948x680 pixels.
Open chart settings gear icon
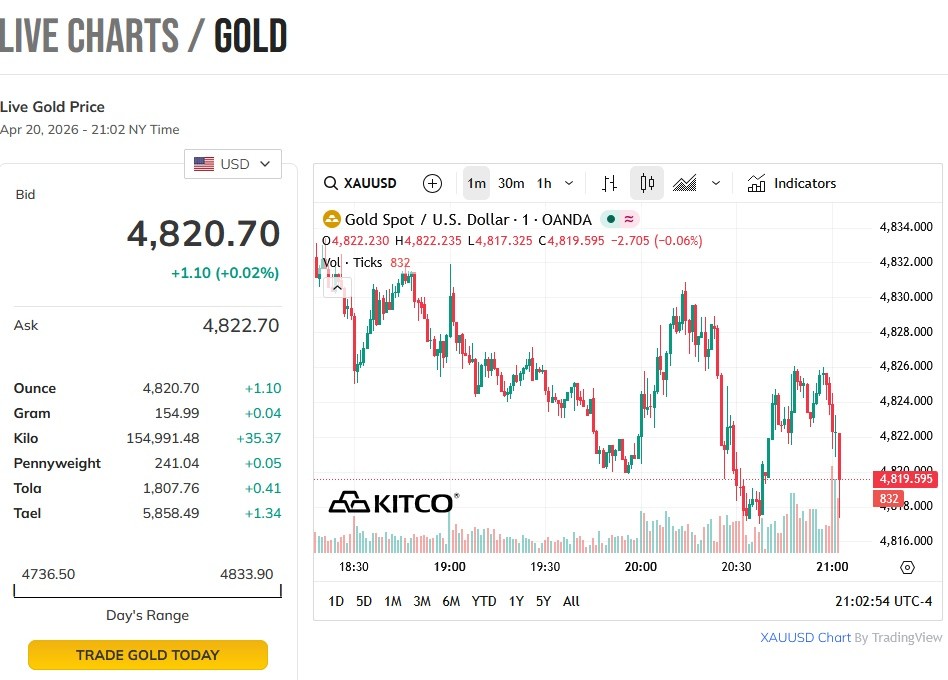coord(907,567)
